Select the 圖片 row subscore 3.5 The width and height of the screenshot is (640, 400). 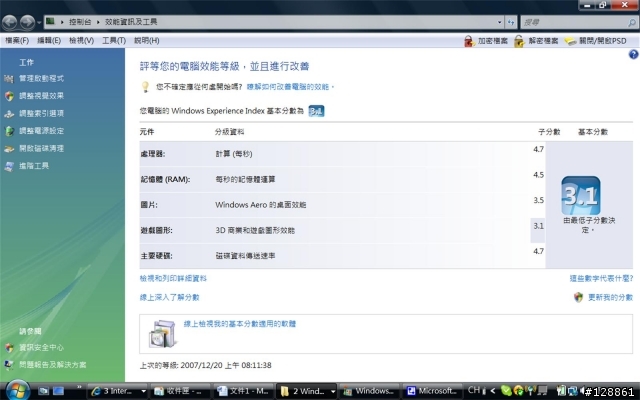click(538, 200)
